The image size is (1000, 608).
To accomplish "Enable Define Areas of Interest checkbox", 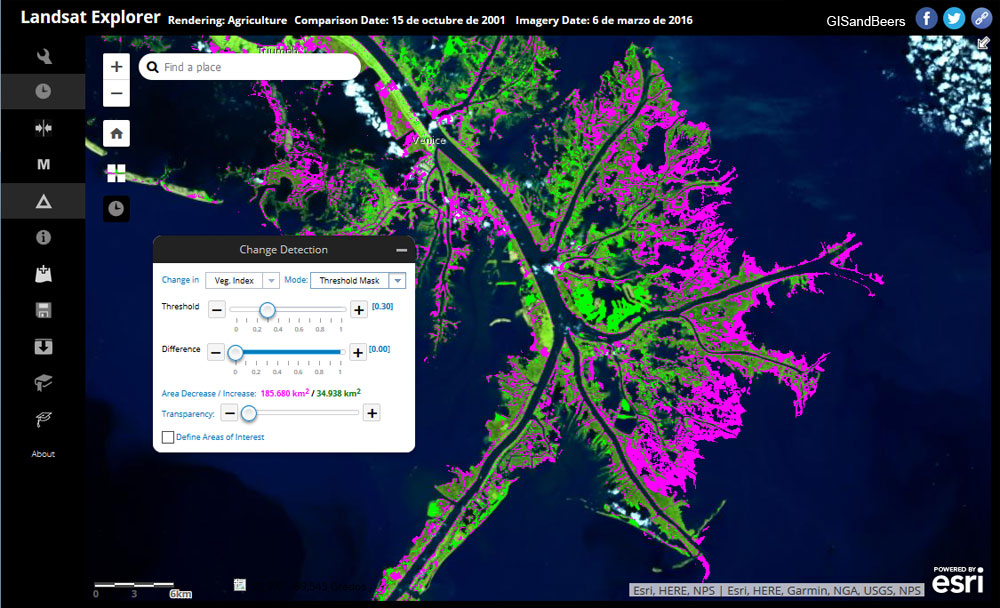I will [x=168, y=437].
